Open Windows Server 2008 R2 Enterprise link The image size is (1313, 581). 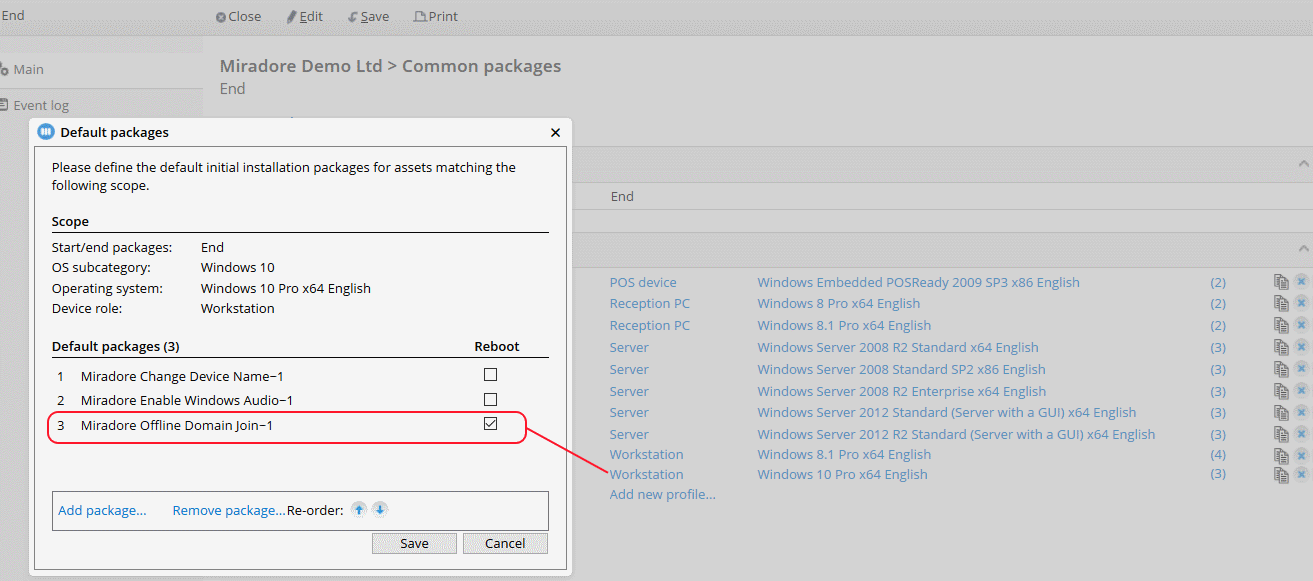coord(901,391)
